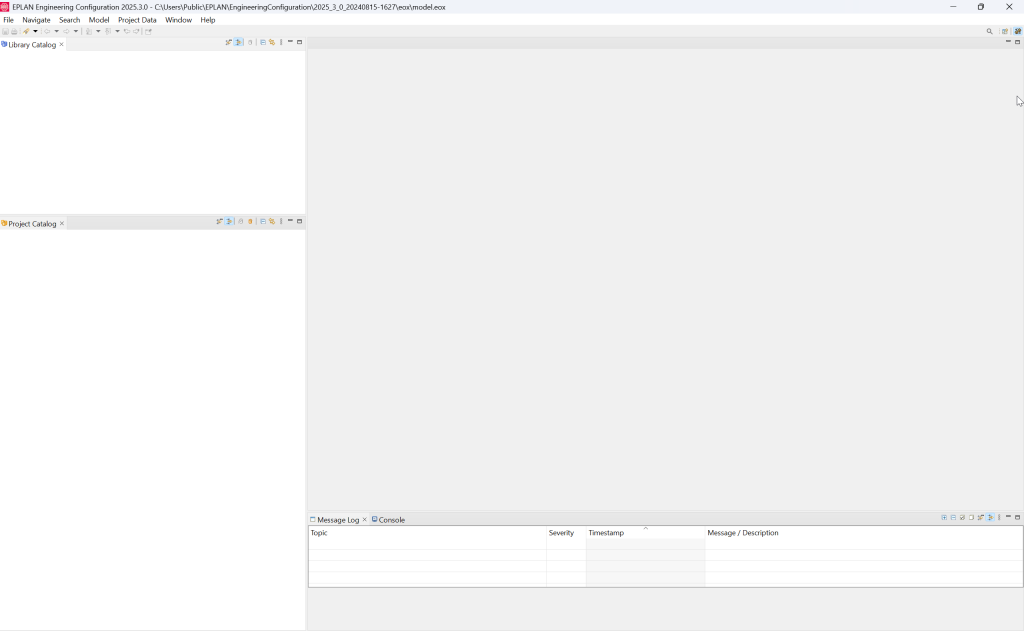The width and height of the screenshot is (1024, 631).
Task: Open the Navigate menu
Action: 36,20
